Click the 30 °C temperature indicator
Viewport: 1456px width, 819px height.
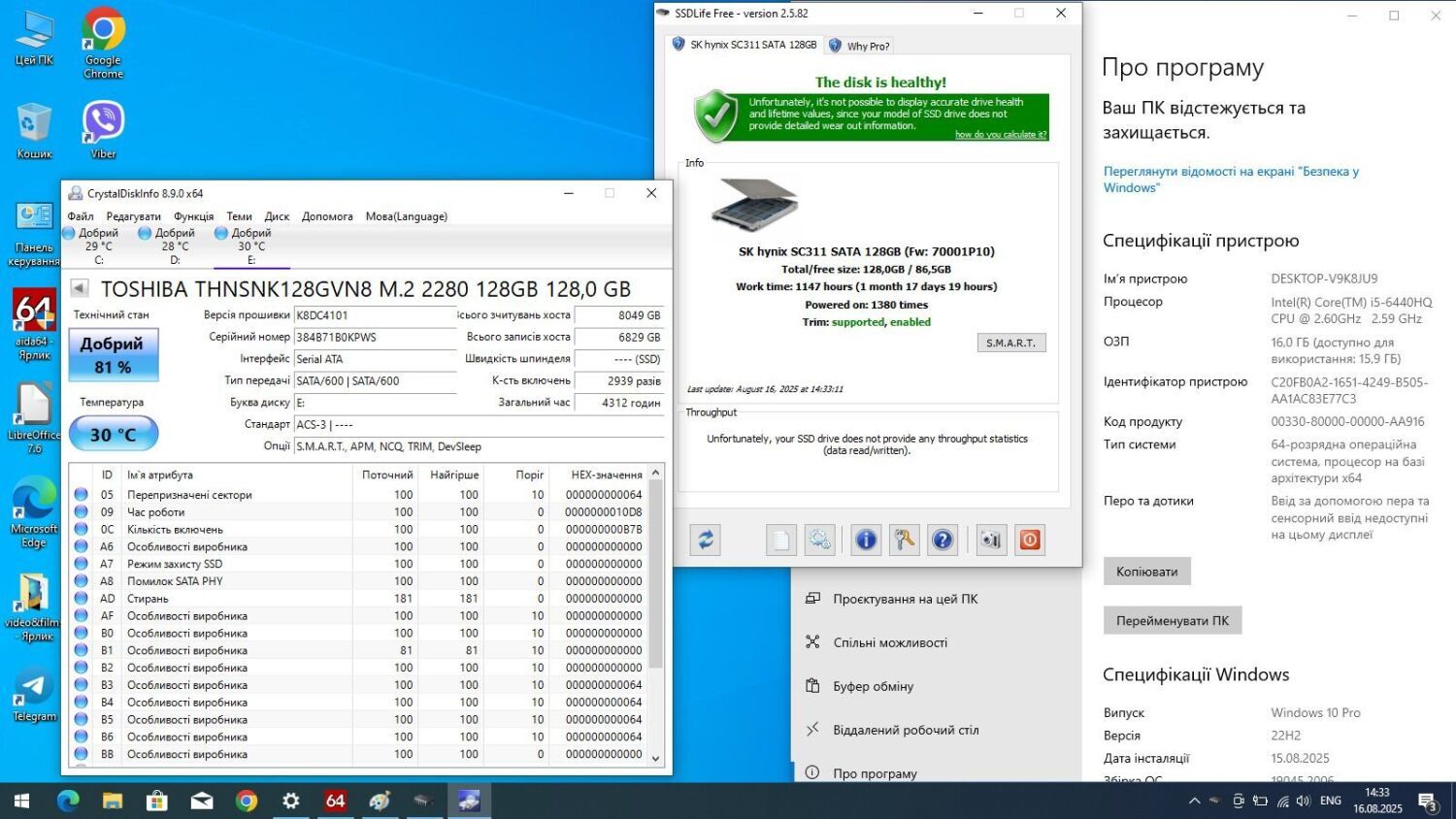pos(114,434)
